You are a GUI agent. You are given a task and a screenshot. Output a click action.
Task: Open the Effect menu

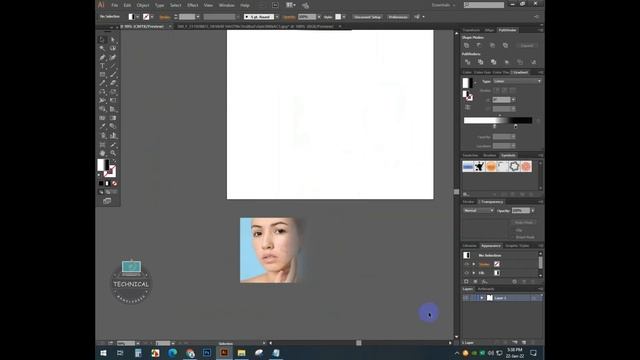[192, 5]
